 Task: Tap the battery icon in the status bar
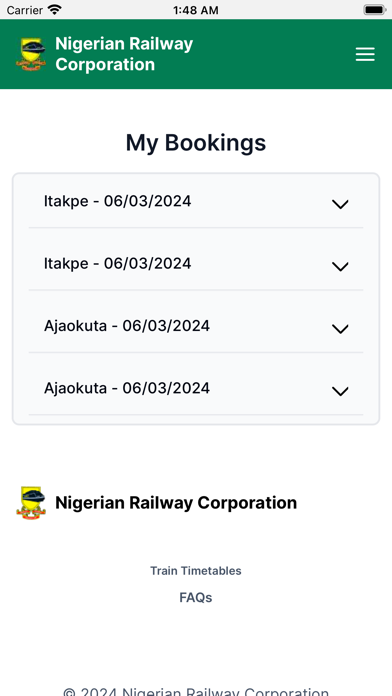374,10
